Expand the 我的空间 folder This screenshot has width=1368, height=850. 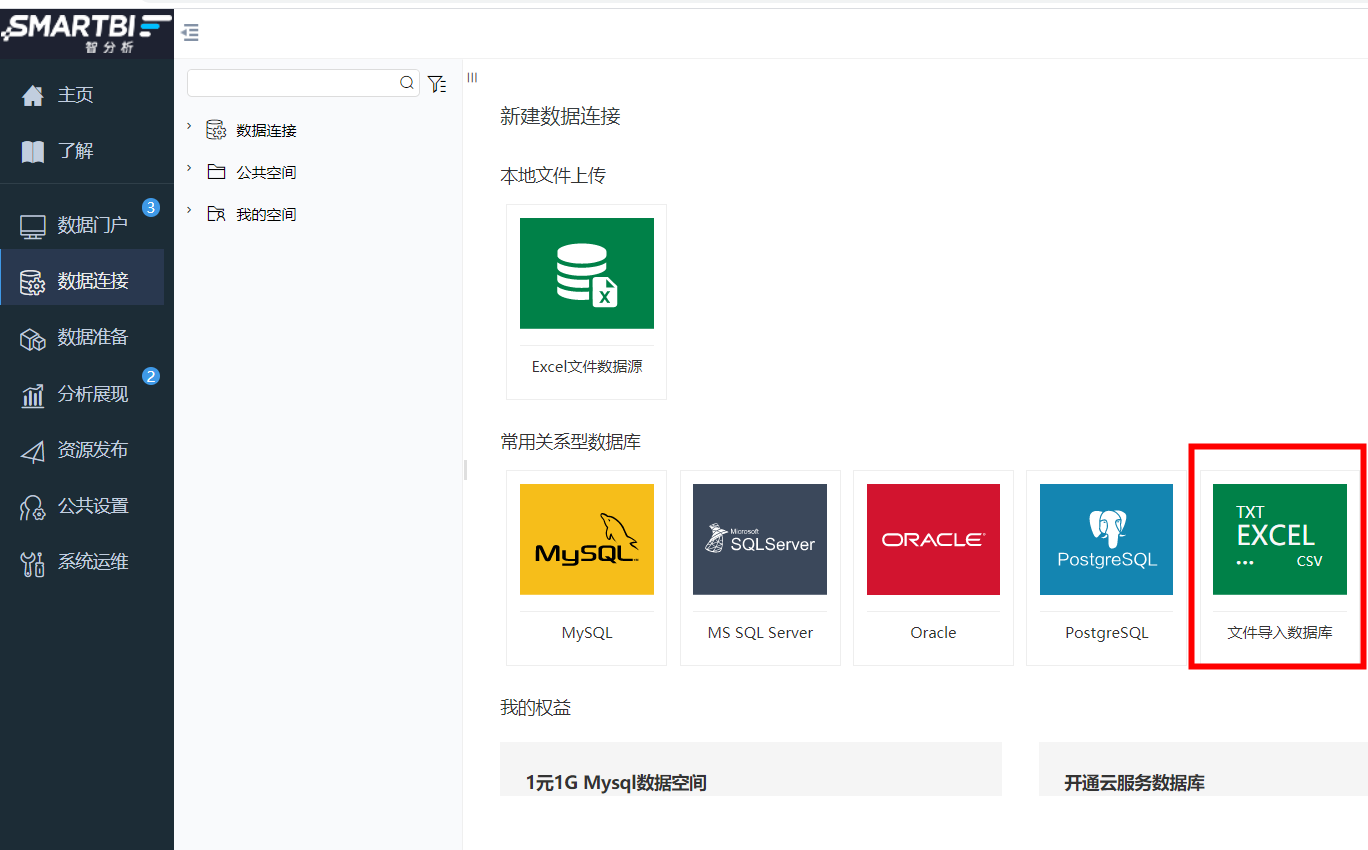pyautogui.click(x=189, y=210)
